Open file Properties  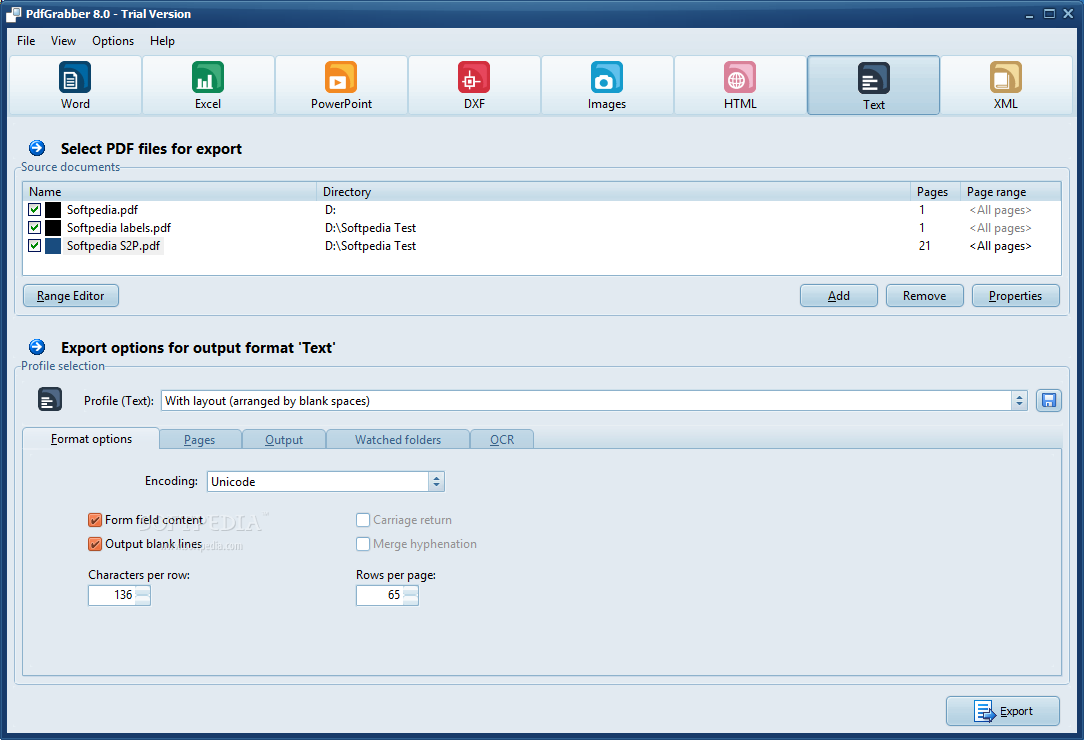pyautogui.click(x=1016, y=295)
